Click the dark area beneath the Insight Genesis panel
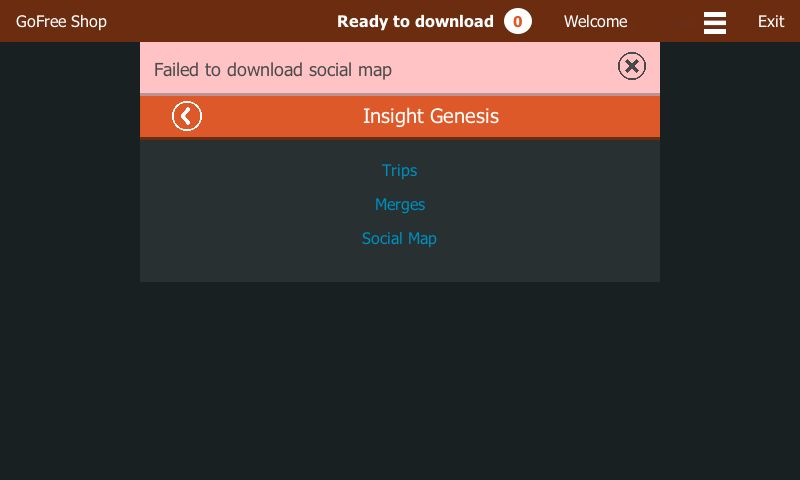 click(x=399, y=380)
